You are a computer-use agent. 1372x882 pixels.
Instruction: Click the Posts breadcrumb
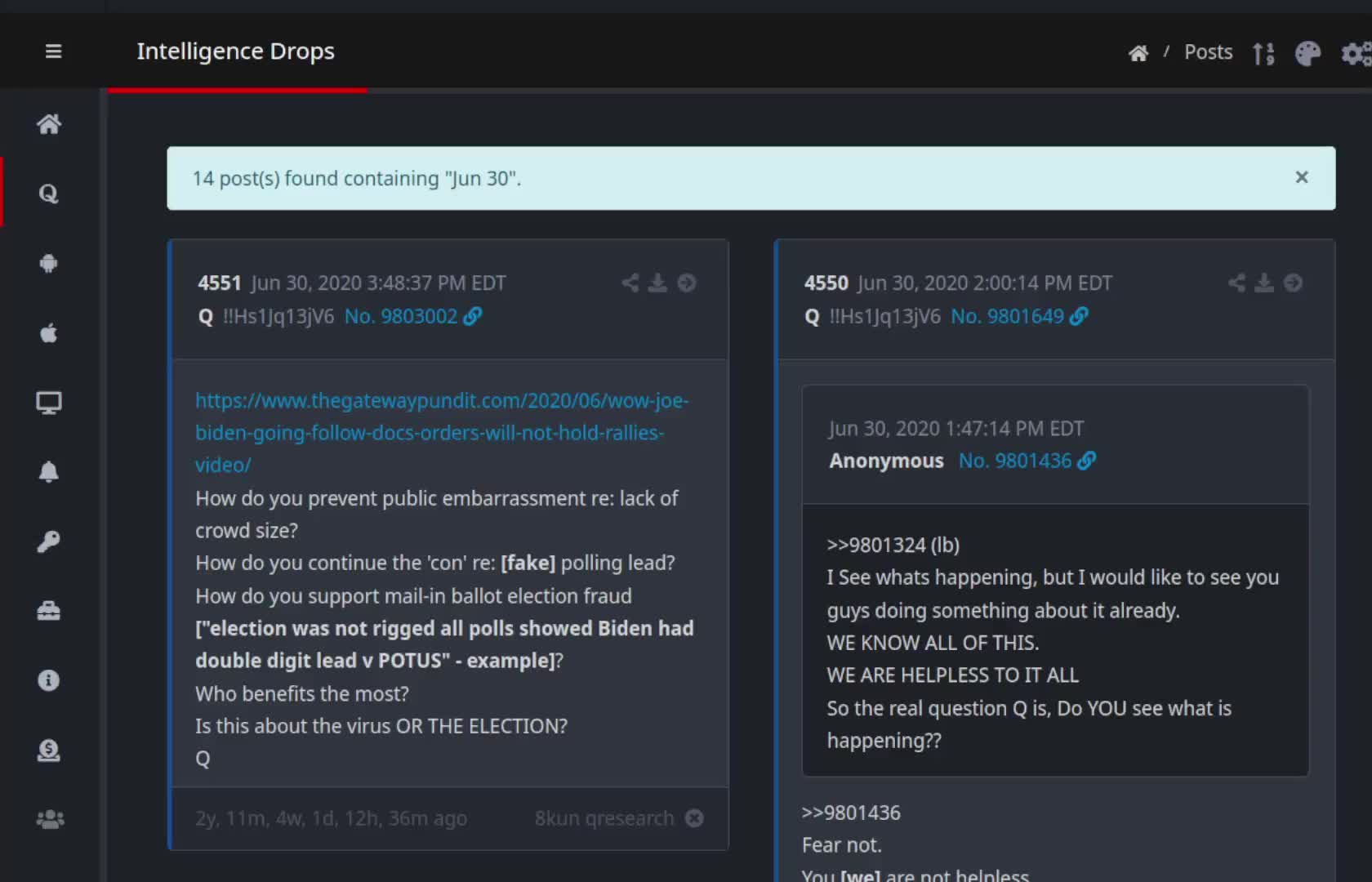1208,52
